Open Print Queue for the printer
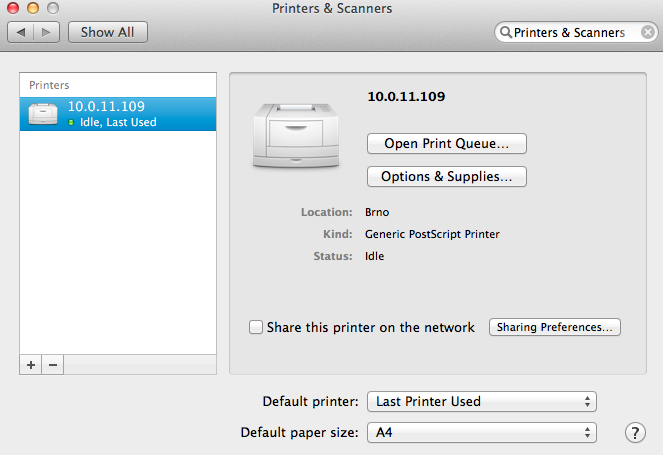The height and width of the screenshot is (455, 663). pos(447,143)
